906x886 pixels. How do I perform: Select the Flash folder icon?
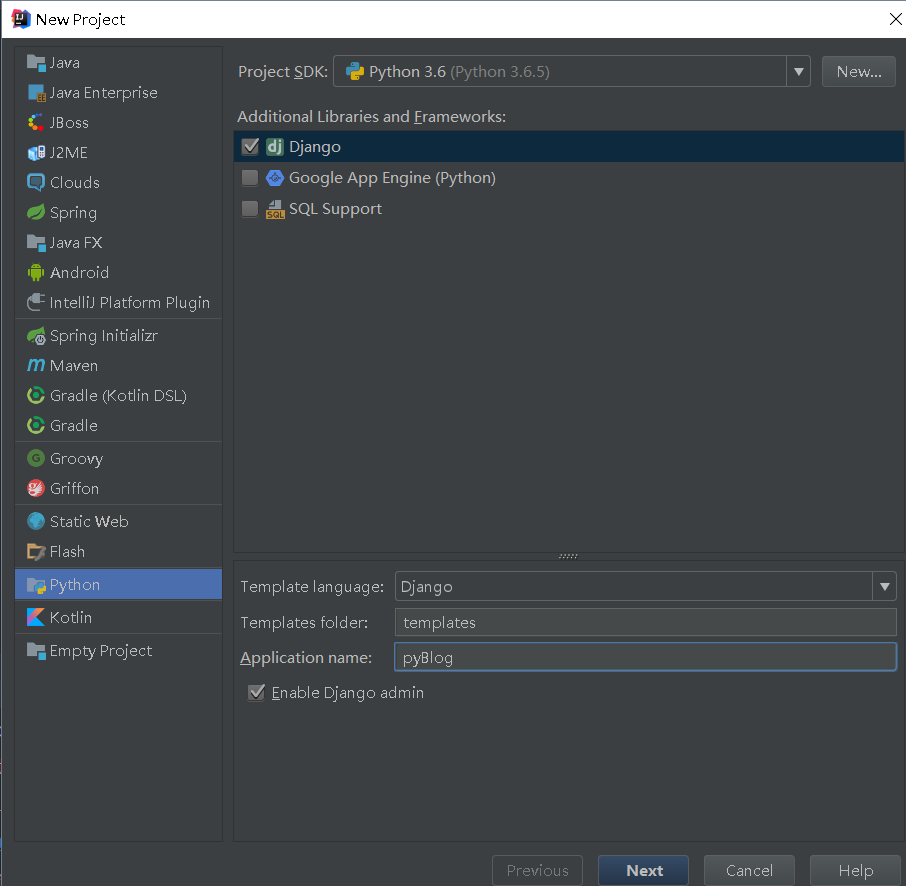36,551
